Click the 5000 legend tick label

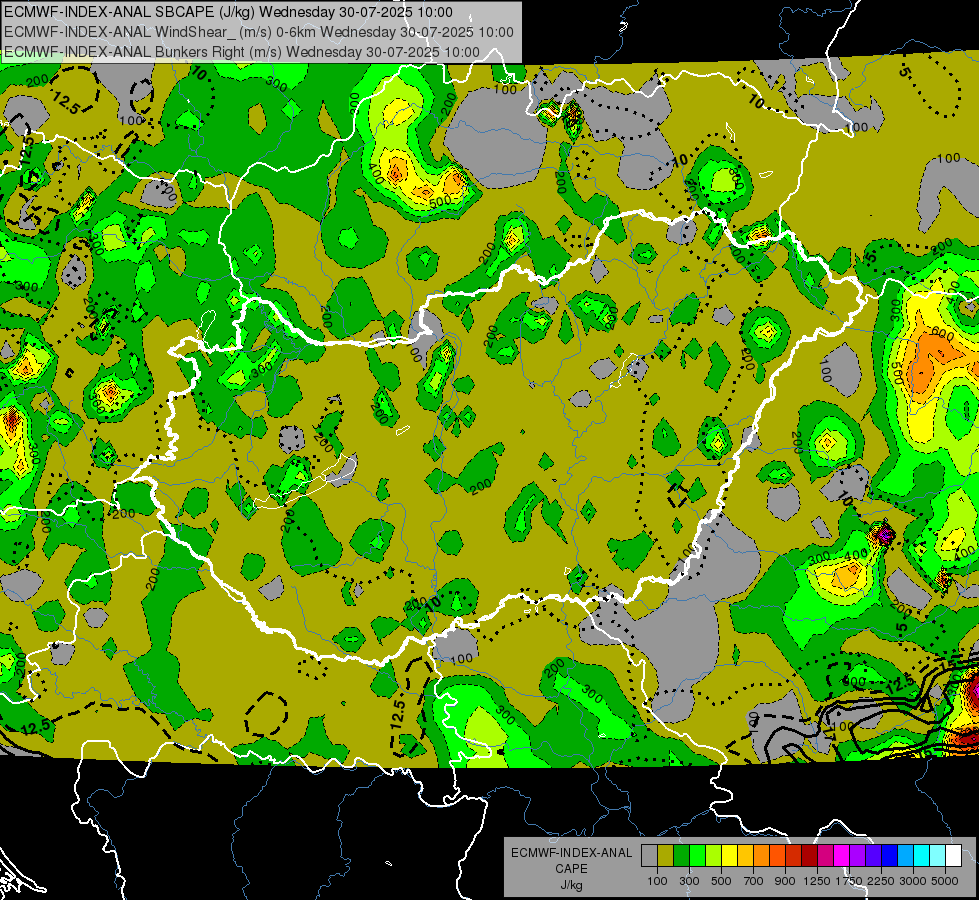pos(945,881)
